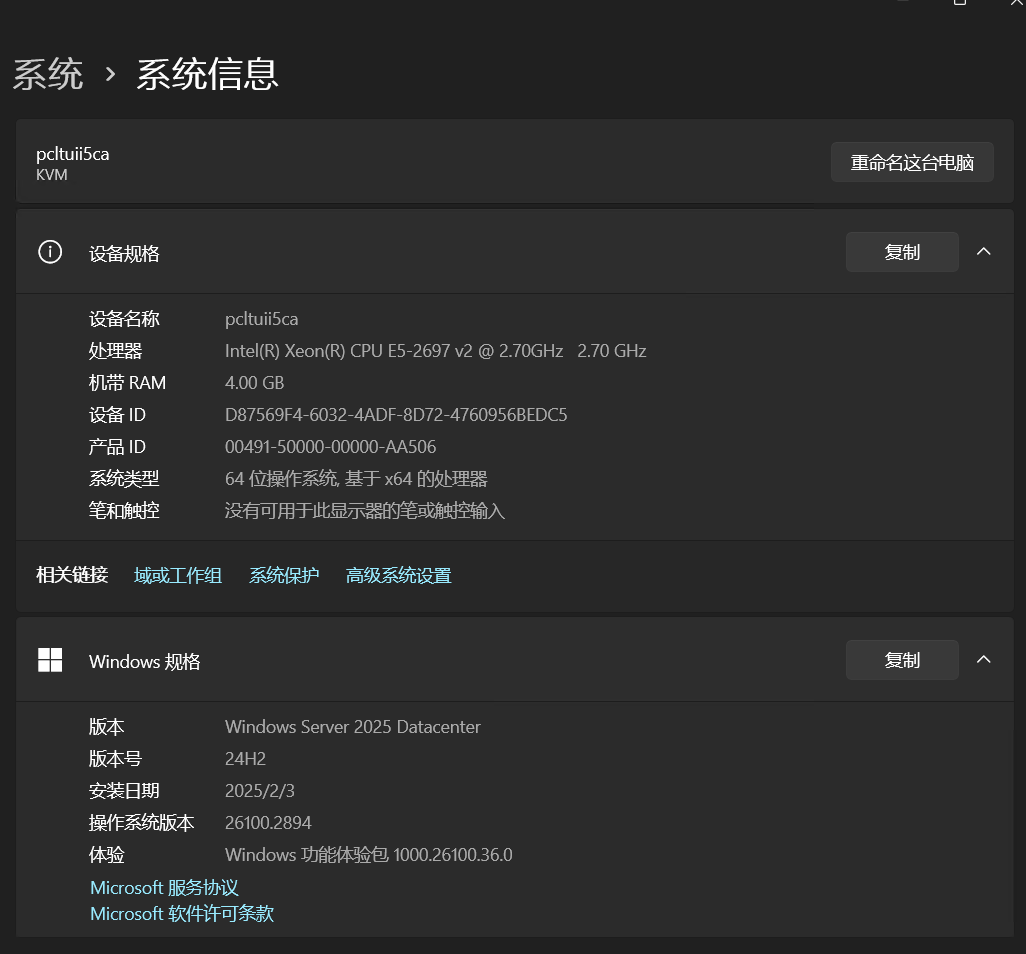Screen dimensions: 1026x954
Task: Go back to 系统 breadcrumb
Action: (48, 74)
